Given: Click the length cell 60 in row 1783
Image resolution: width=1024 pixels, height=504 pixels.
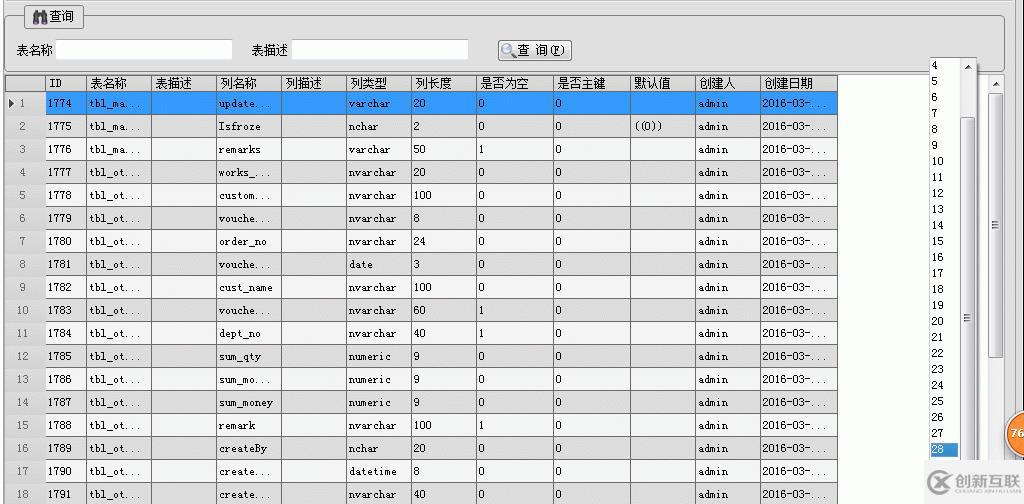Looking at the screenshot, I should pyautogui.click(x=443, y=311).
